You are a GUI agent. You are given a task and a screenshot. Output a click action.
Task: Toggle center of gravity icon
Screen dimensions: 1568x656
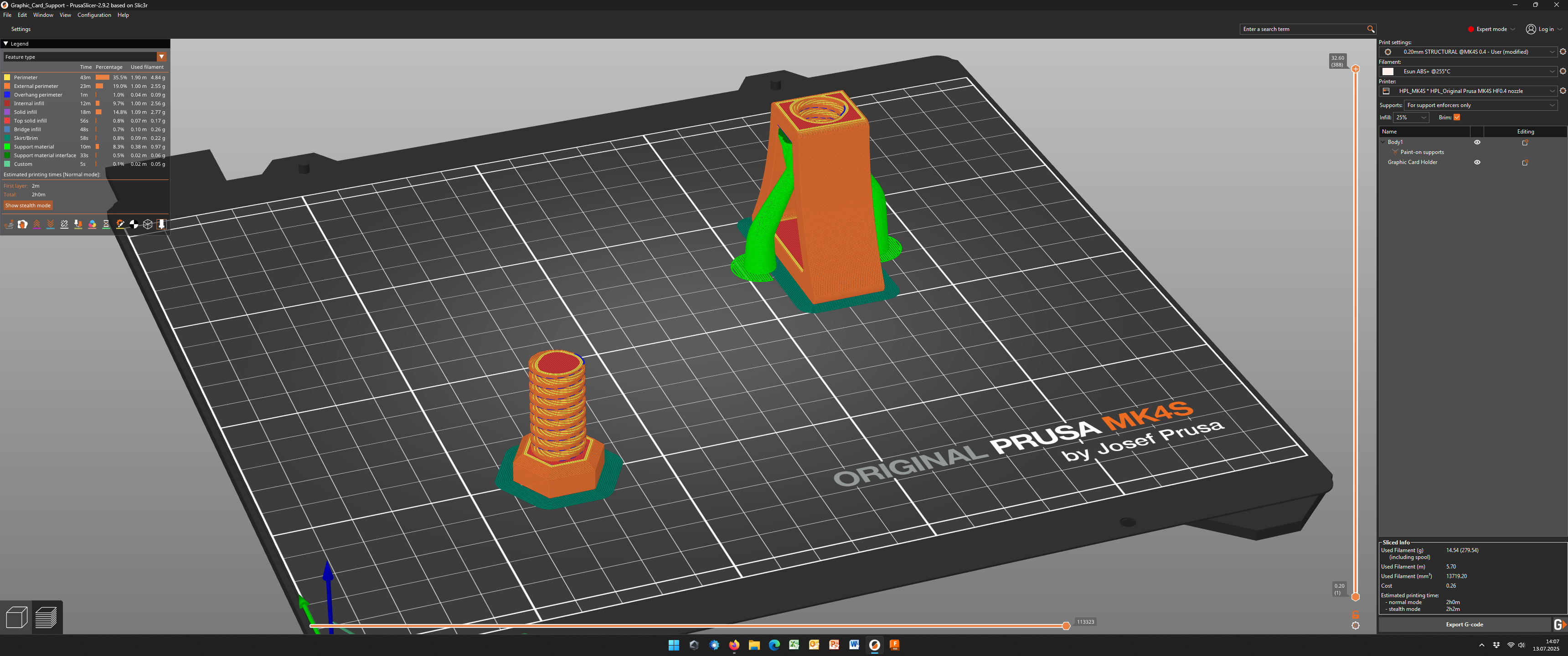134,225
